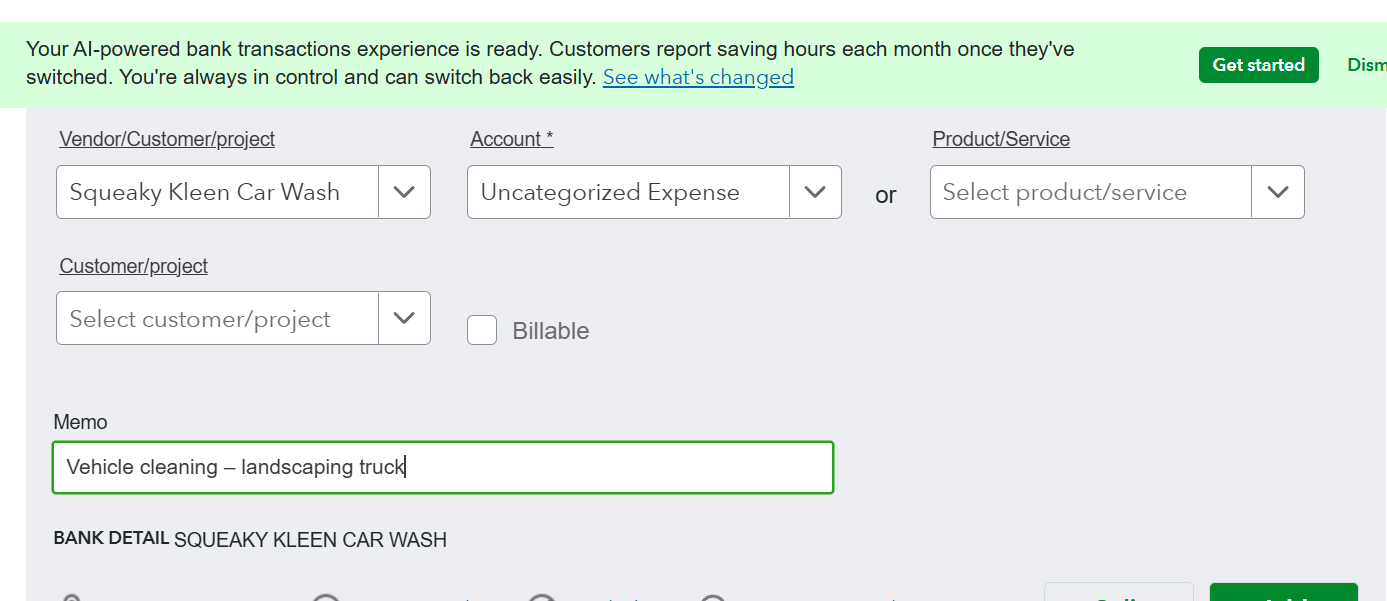Click the Uncategorized Expense account field

[628, 192]
